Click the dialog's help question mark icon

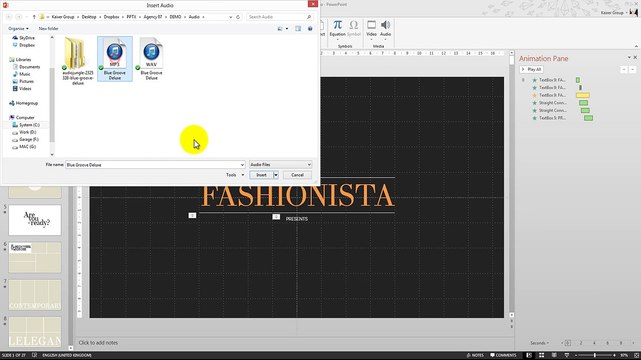310,29
